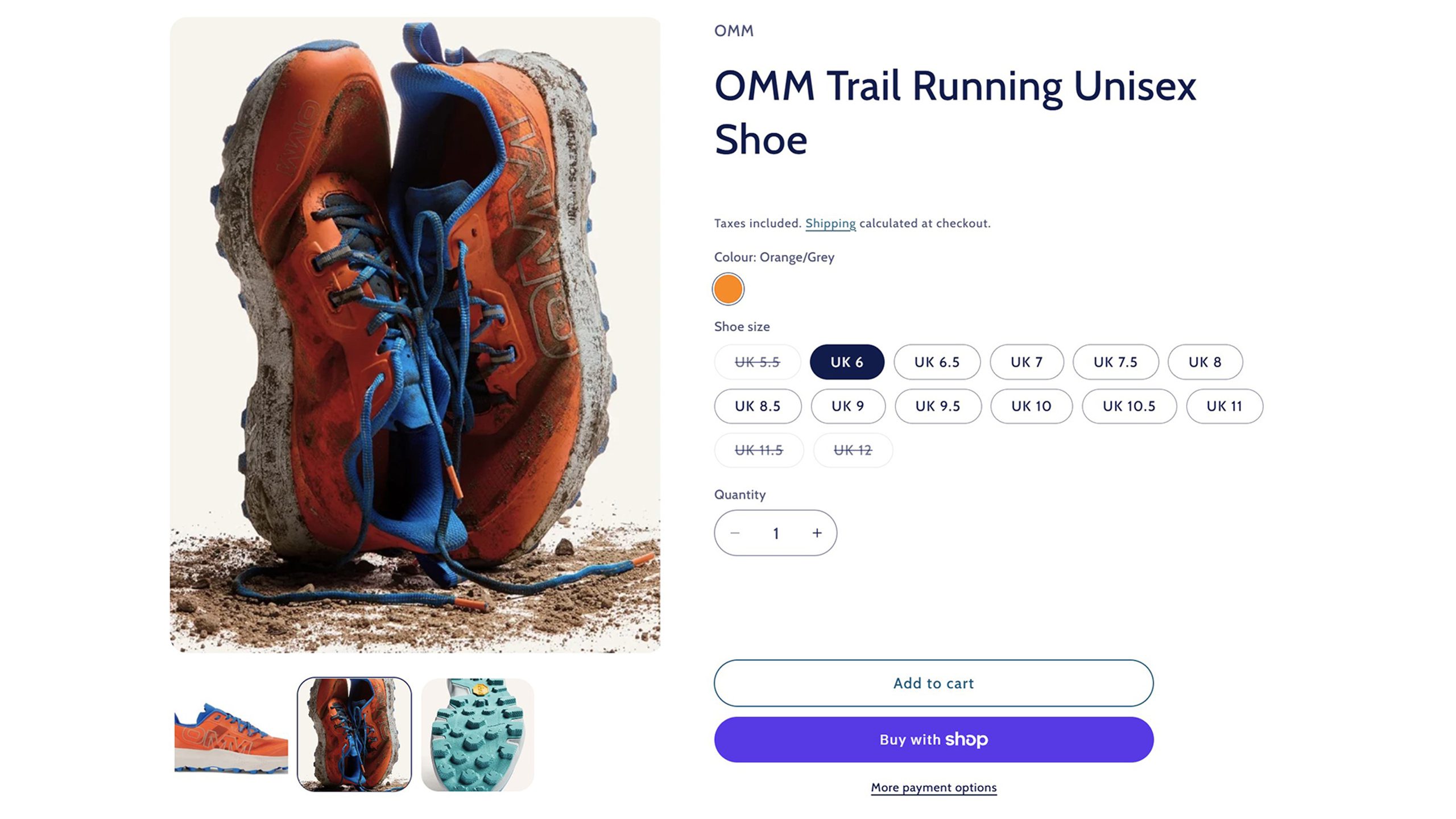The width and height of the screenshot is (1456, 819).
Task: Open More payment options link
Action: 933,788
